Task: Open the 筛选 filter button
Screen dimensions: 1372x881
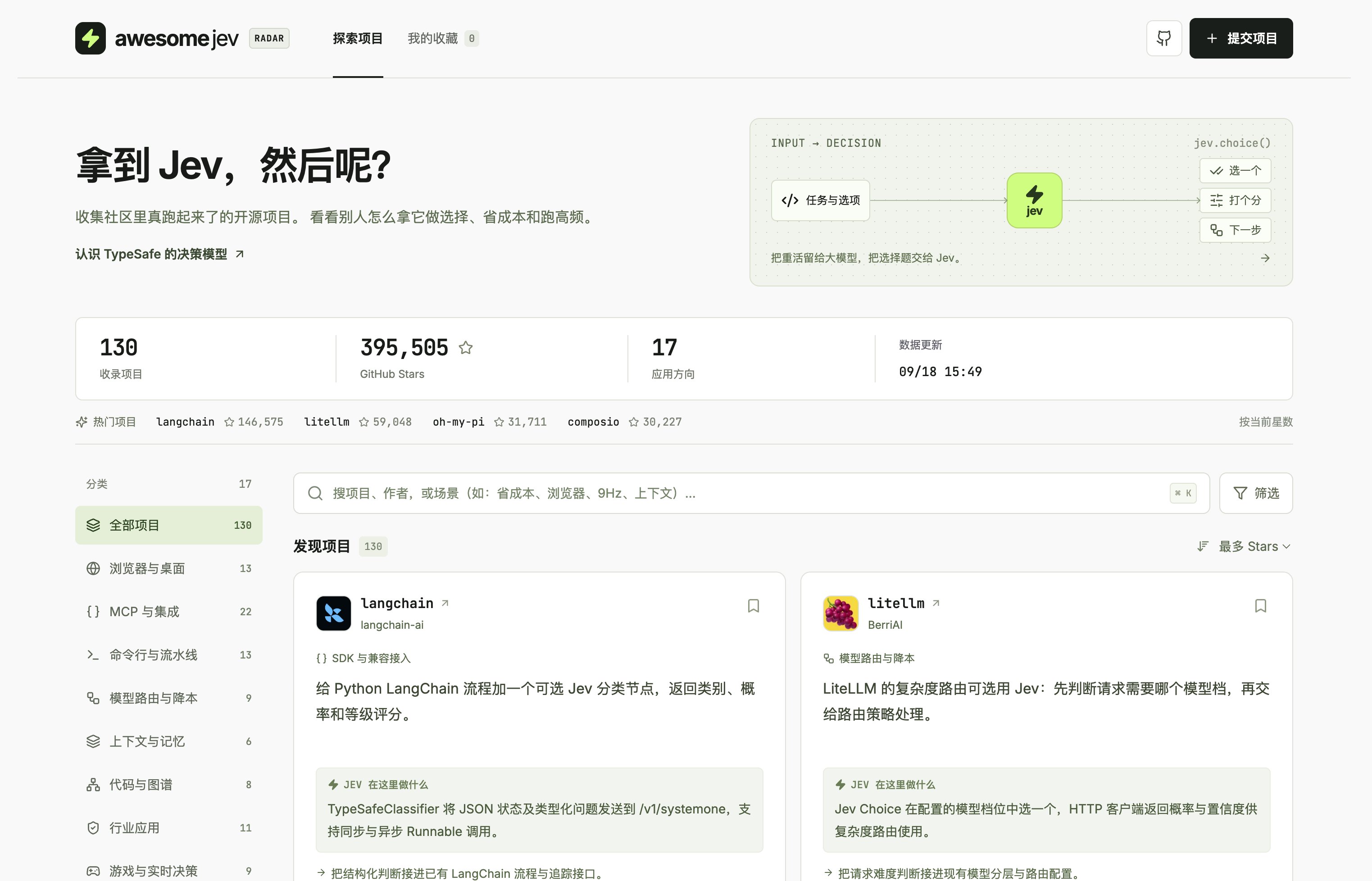Action: point(1256,493)
